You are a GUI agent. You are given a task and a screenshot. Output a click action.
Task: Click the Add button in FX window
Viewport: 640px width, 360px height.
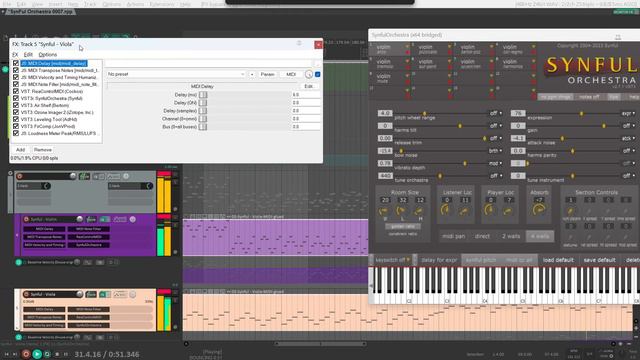point(20,150)
